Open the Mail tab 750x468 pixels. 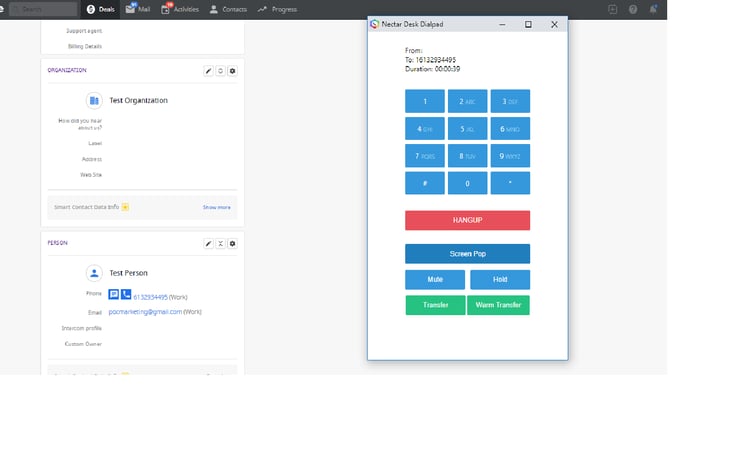[x=138, y=9]
